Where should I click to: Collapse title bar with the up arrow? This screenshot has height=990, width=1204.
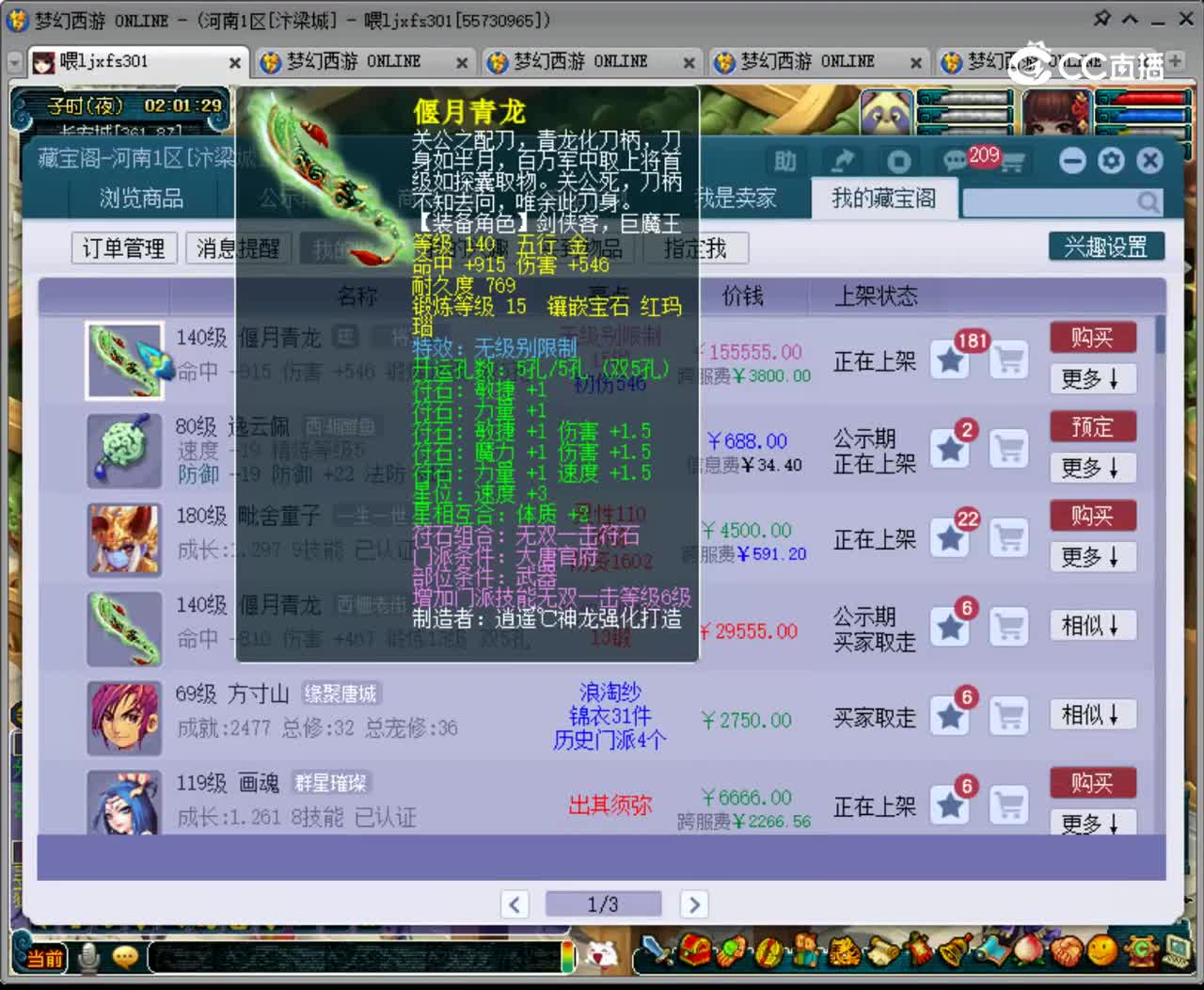pos(1131,19)
